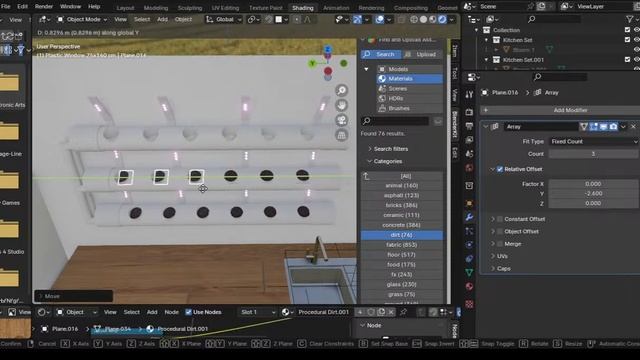Toggle Array on cage triangle icon
The width and height of the screenshot is (640, 360).
[584, 127]
